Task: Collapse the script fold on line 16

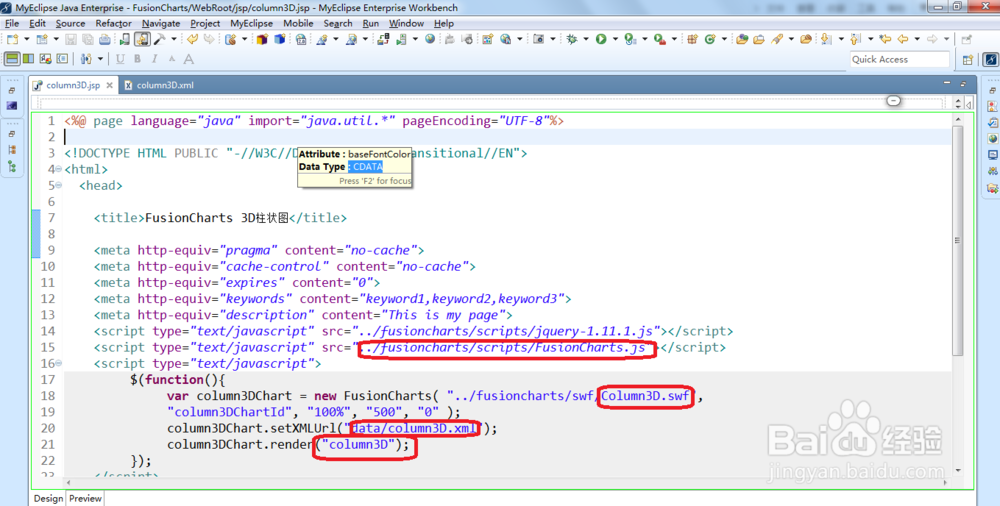Action: tap(59, 363)
